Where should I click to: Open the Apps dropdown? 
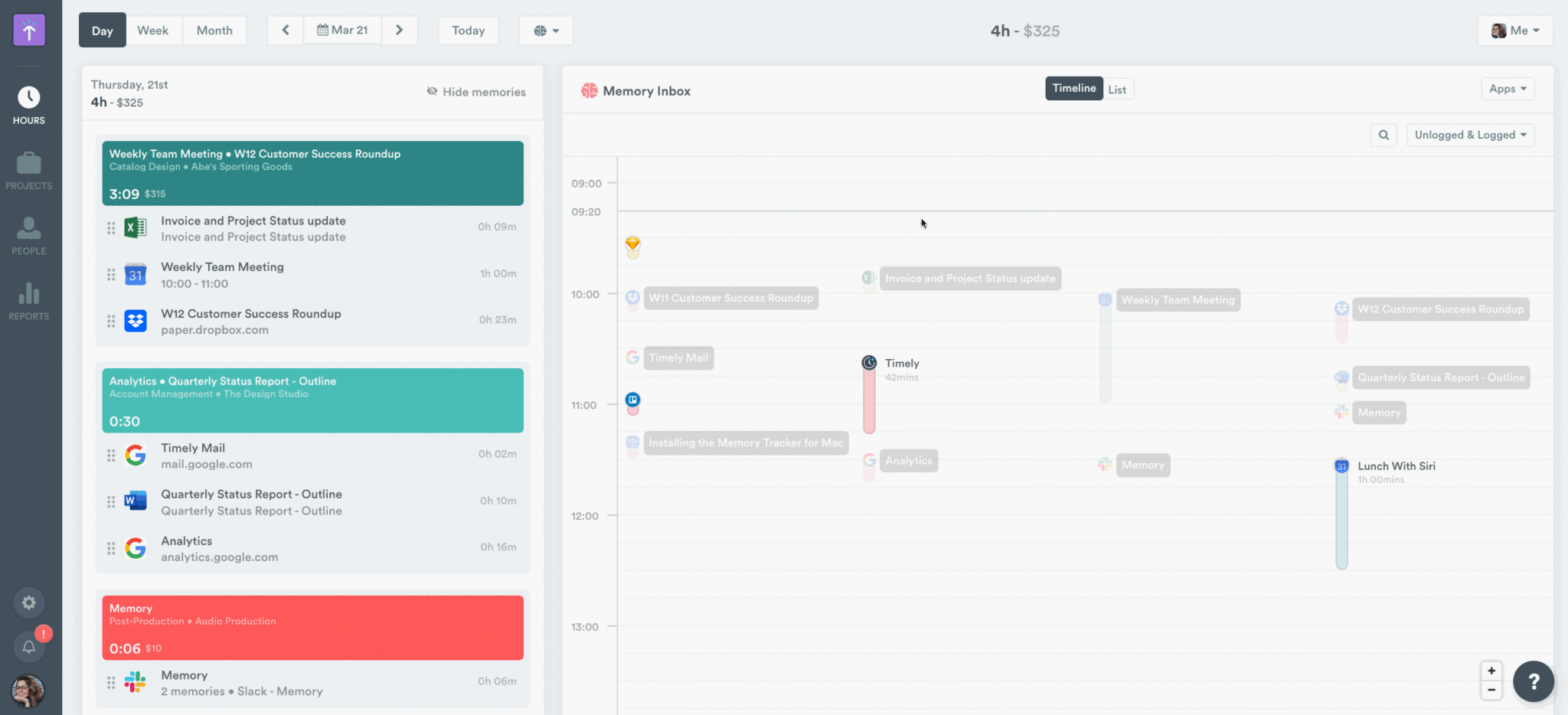1507,88
